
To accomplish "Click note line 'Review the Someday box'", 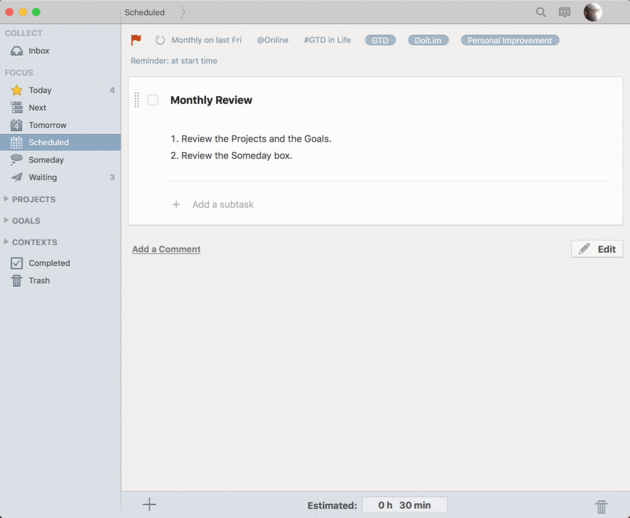I will point(236,156).
